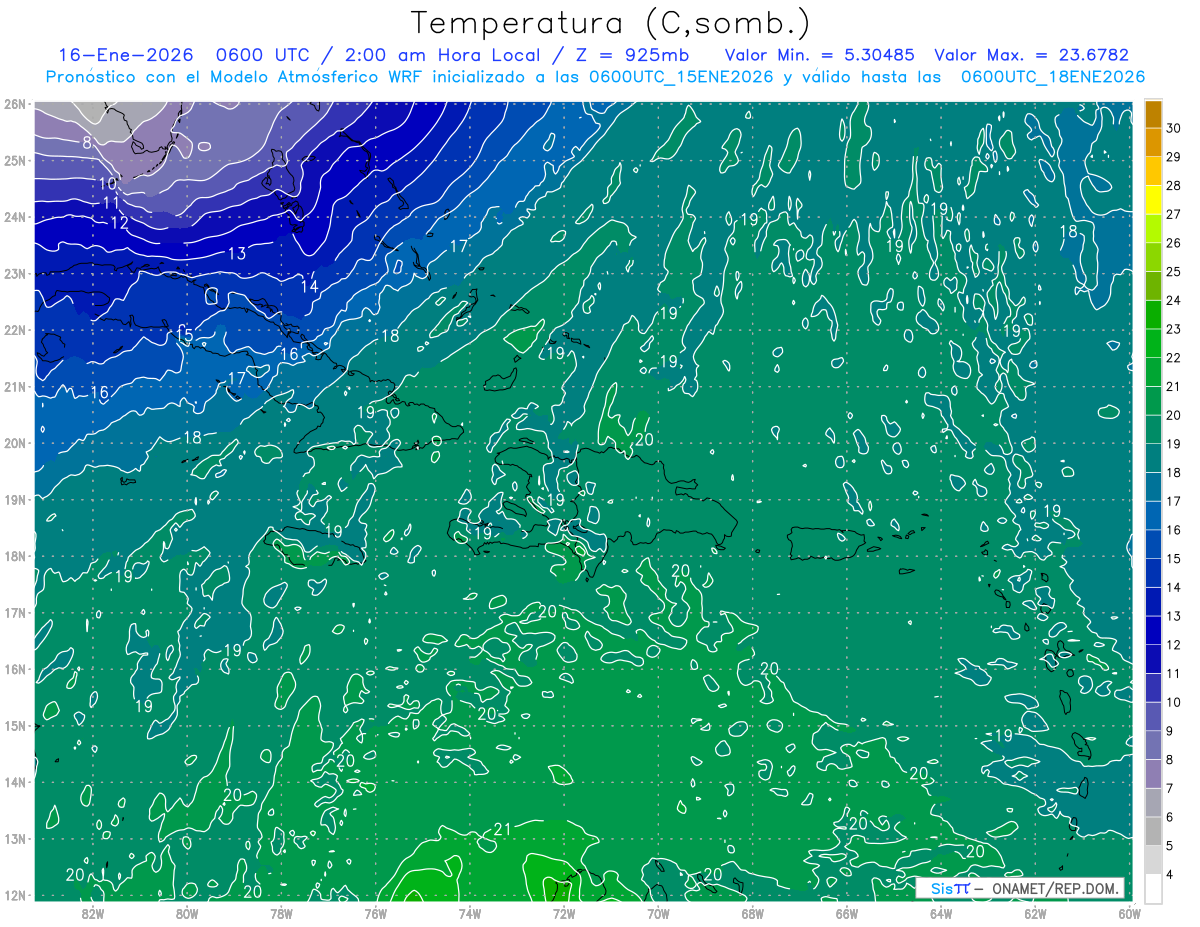Click the 23N latitude axis label
The height and width of the screenshot is (927, 1200).
click(x=14, y=273)
